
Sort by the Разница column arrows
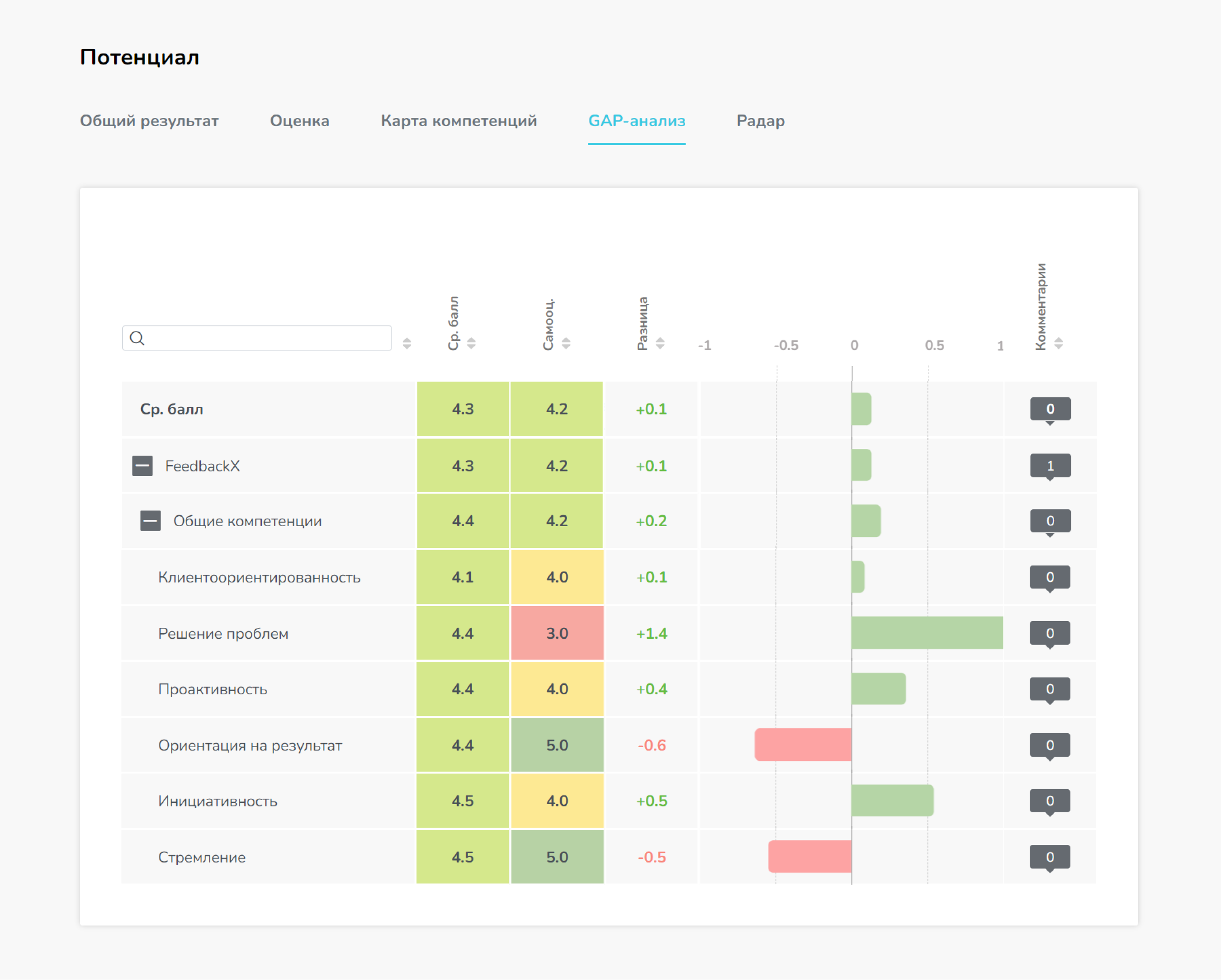(x=660, y=343)
